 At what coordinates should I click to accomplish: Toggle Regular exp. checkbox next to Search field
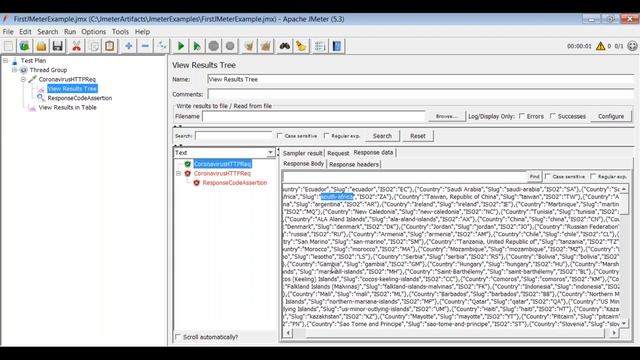326,136
